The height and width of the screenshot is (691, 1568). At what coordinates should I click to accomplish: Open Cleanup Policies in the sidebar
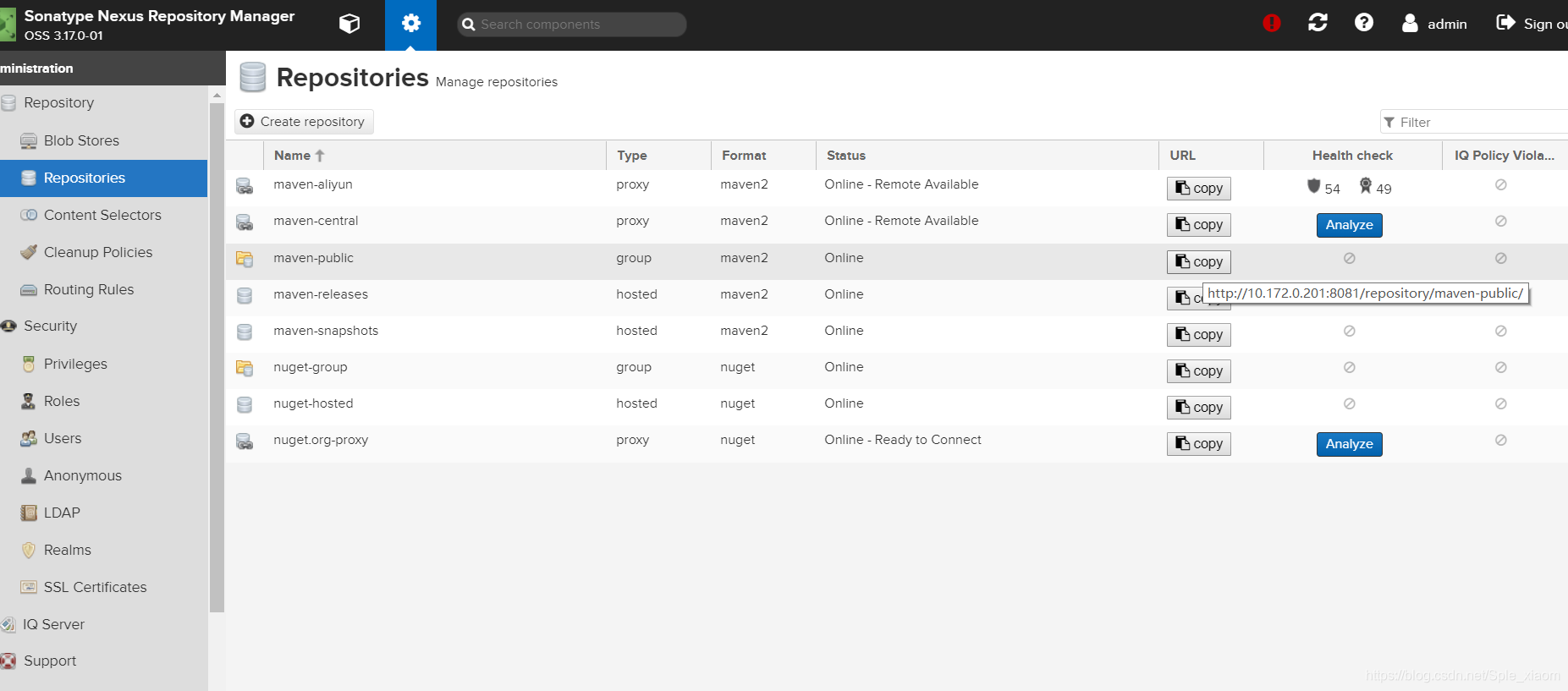tap(103, 252)
